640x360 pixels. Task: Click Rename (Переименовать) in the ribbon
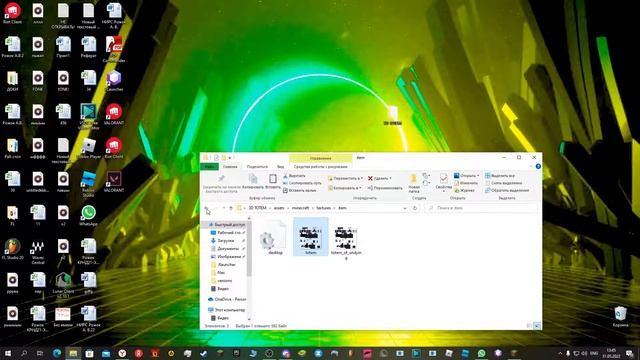coord(384,188)
